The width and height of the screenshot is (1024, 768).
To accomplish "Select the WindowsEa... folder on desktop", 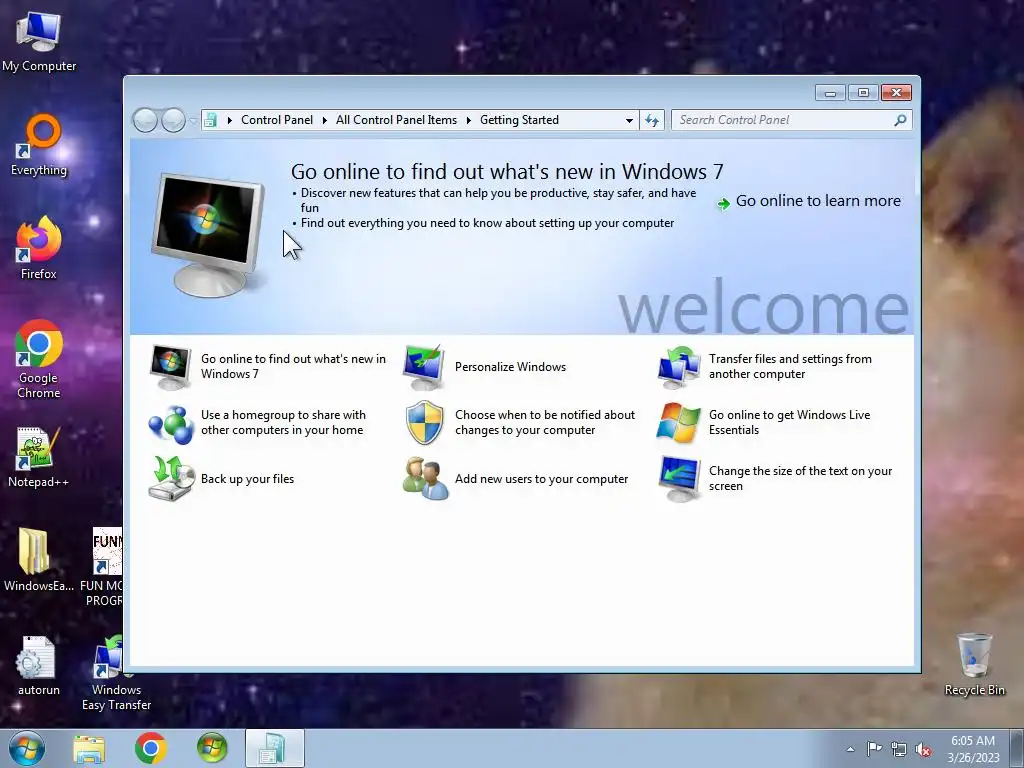I will coord(39,560).
